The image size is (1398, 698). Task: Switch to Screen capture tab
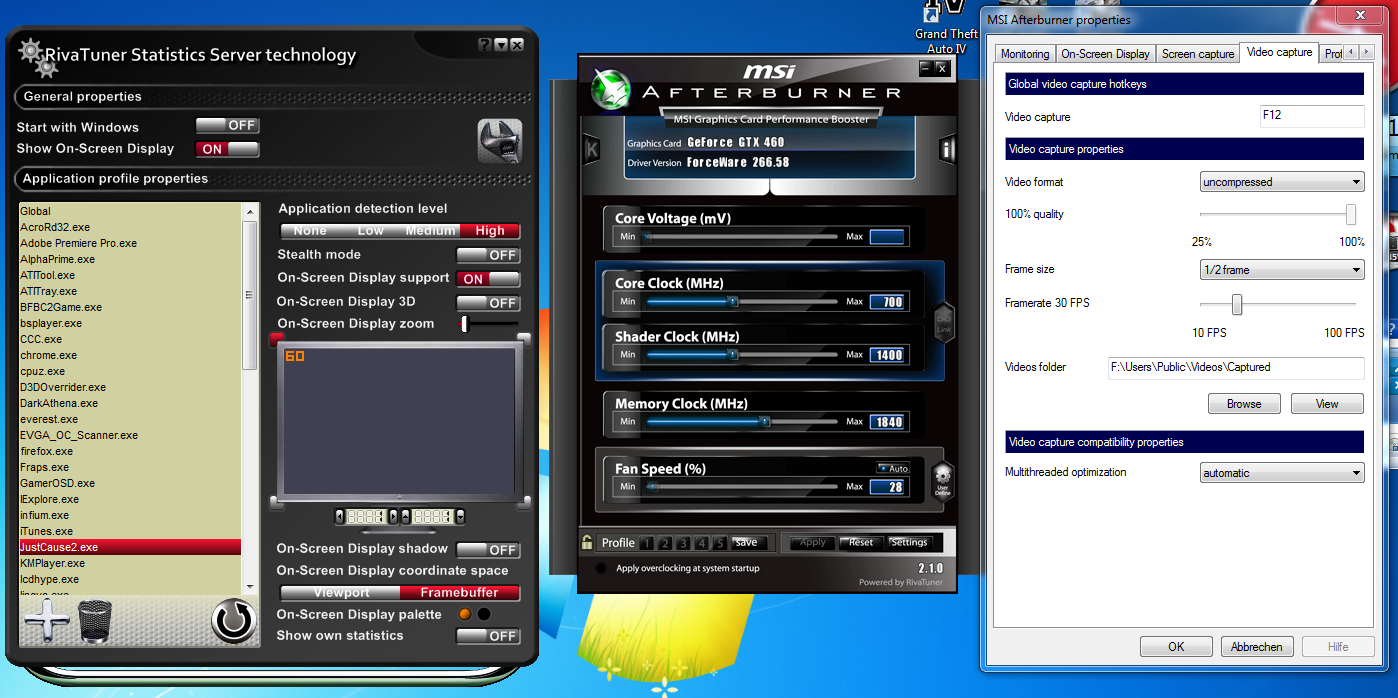1198,54
